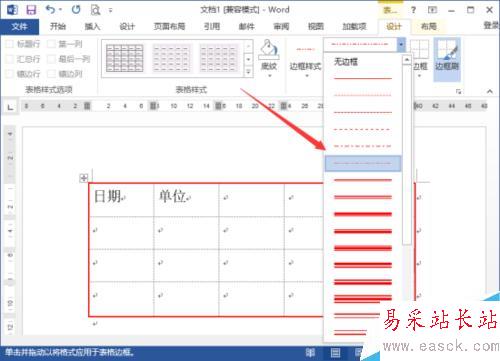Screen dimensions: 500x361
Task: Switch to the 页面布局 tab
Action: tap(169, 26)
